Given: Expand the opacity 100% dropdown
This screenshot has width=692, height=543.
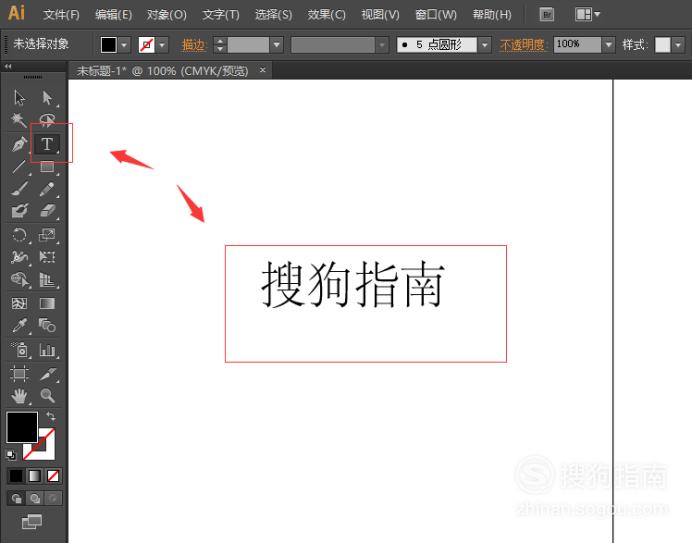Looking at the screenshot, I should [x=609, y=45].
